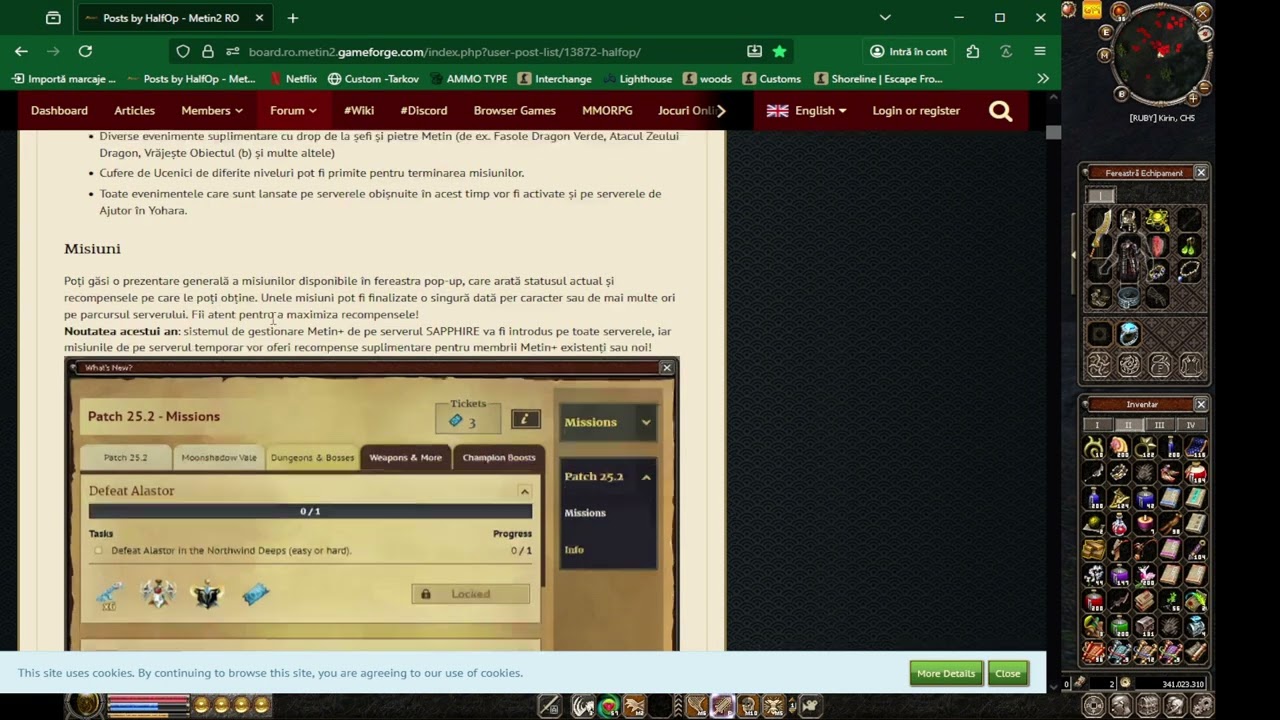
Task: Open Browser Games in navbar
Action: coord(515,111)
